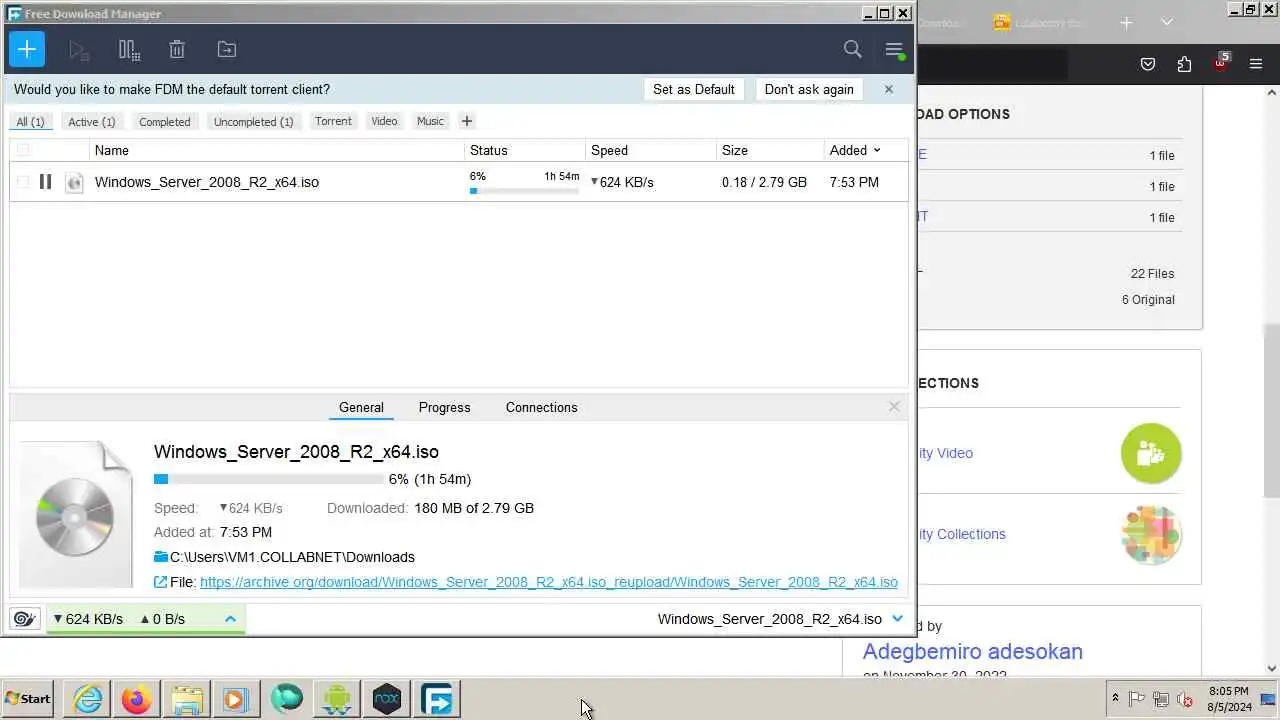1280x720 pixels.
Task: Click Firefox Pocket save icon
Action: (1148, 64)
